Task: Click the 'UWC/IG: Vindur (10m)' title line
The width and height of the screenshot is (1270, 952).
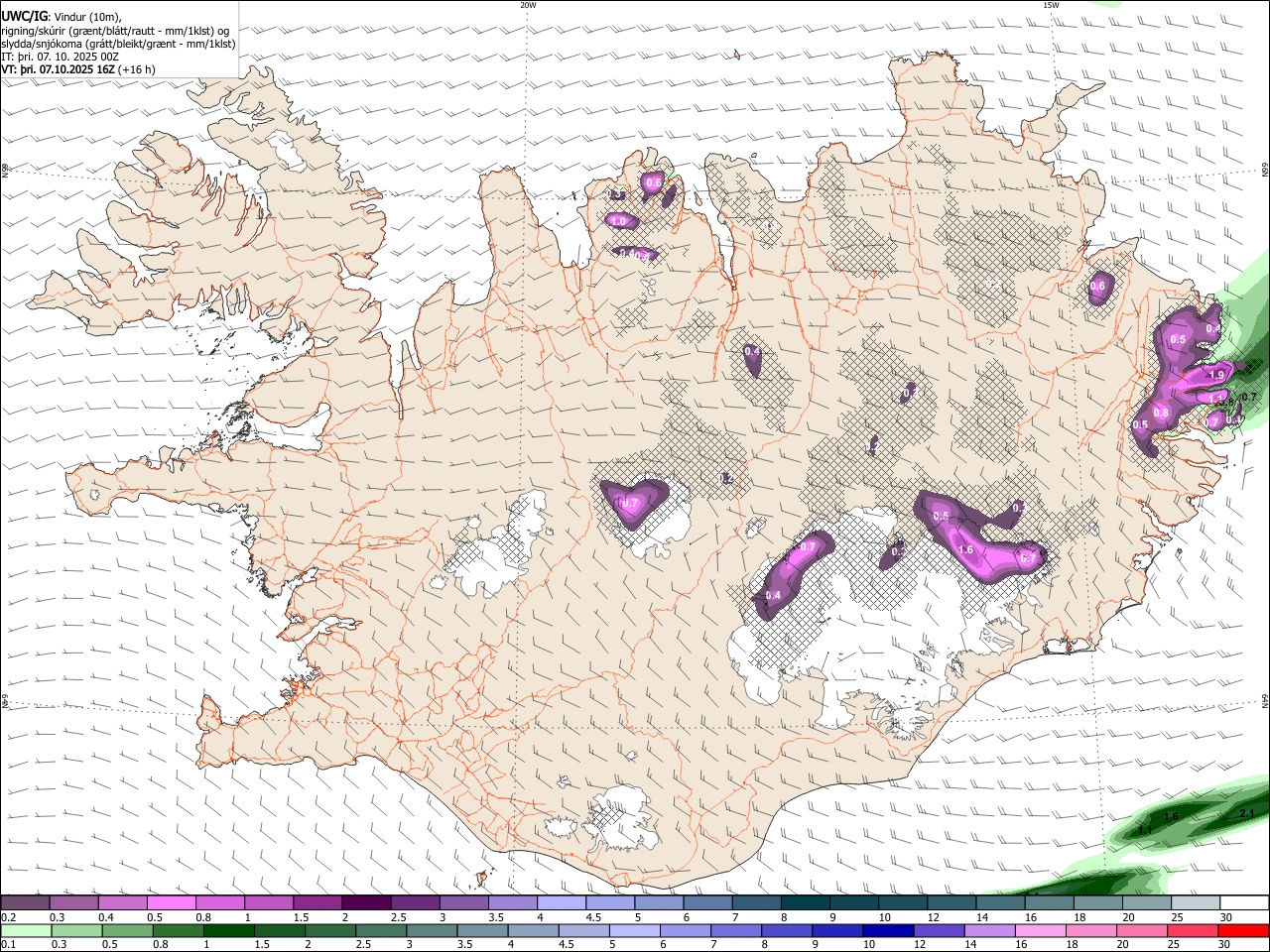Action: (62, 17)
